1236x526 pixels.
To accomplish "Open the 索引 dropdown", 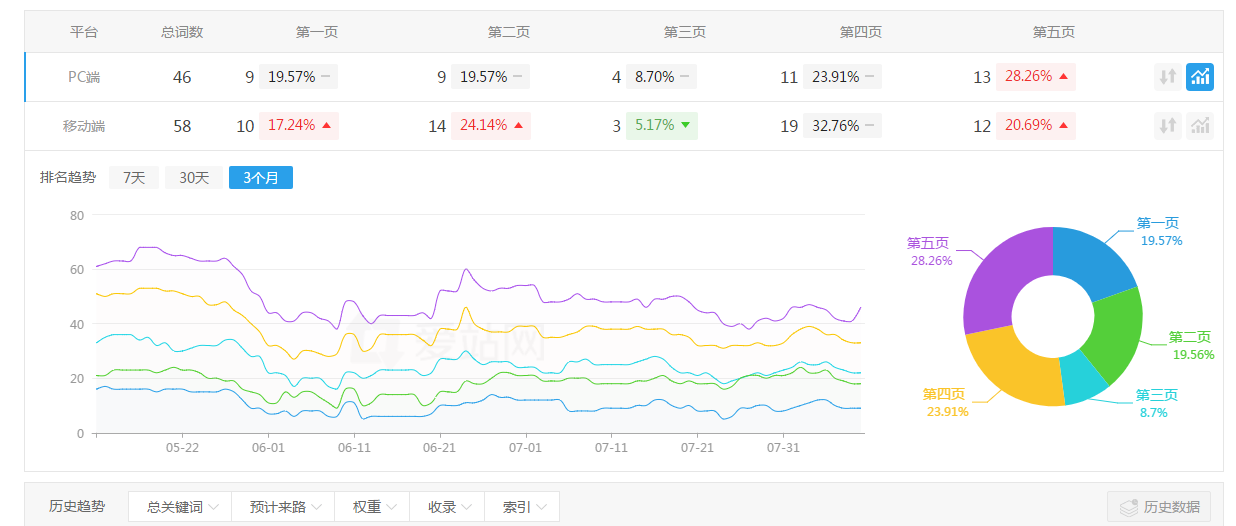I will 522,507.
